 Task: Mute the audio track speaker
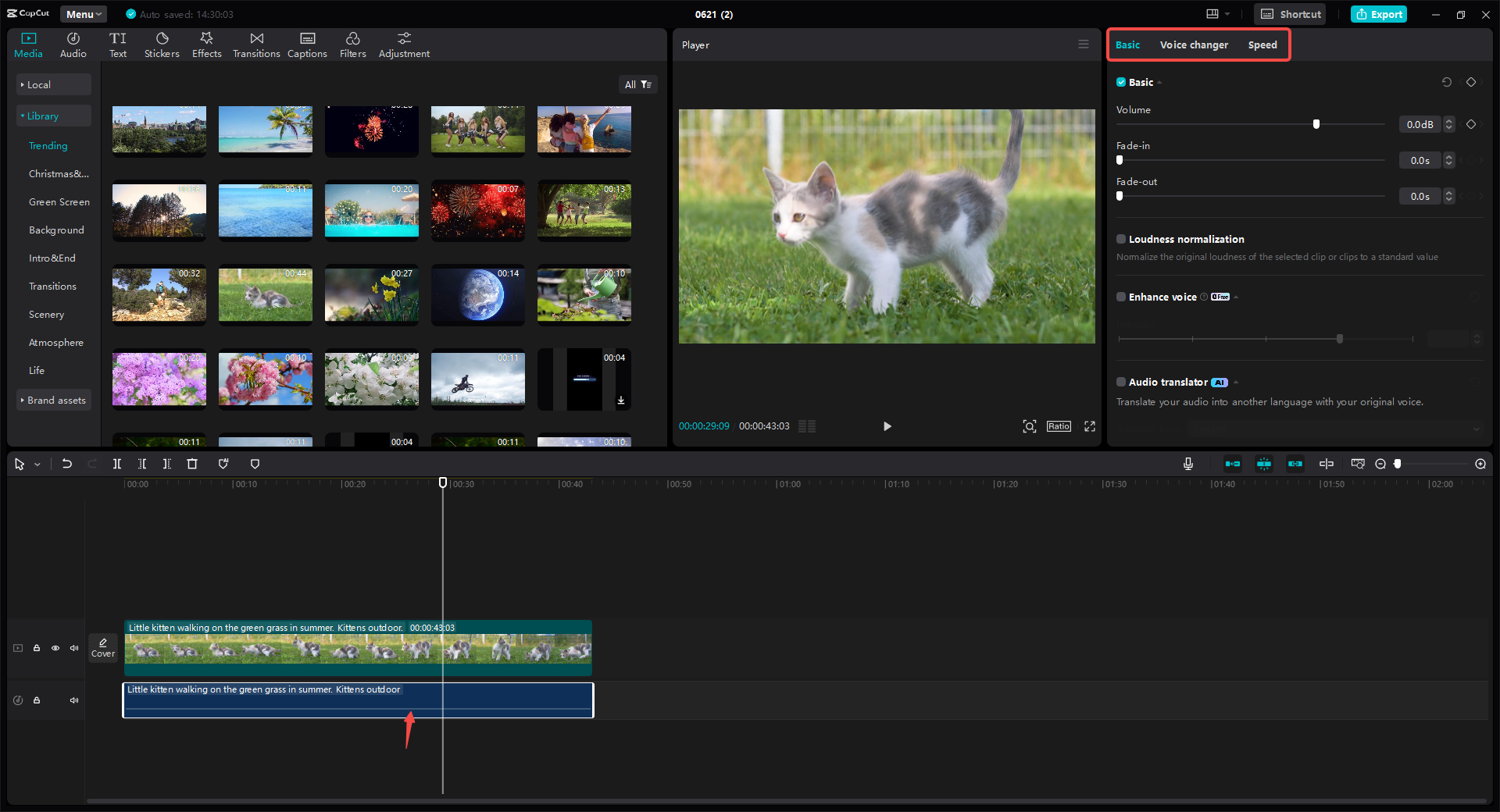pos(74,700)
